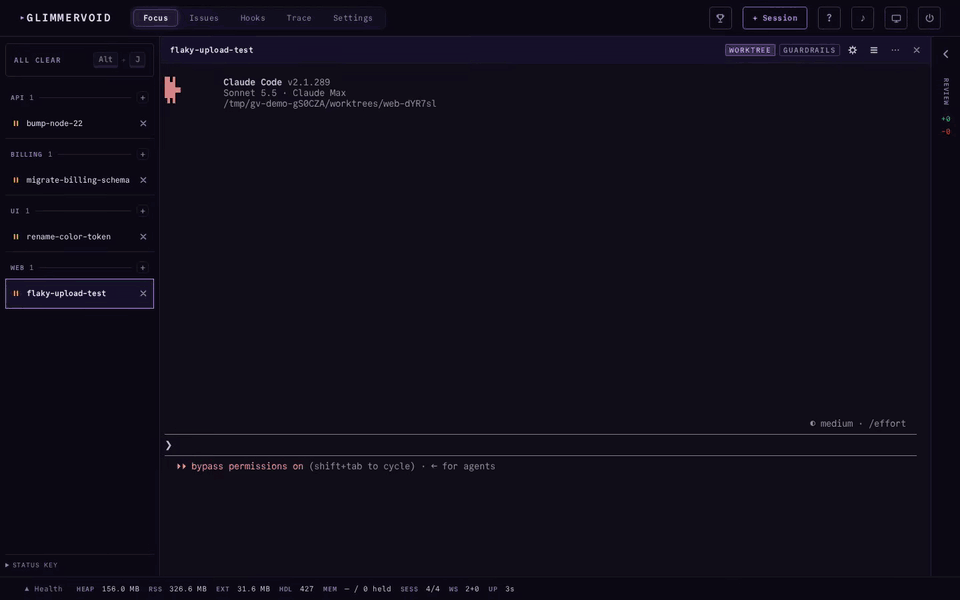Expand the Status Key section
The height and width of the screenshot is (600, 960).
[31, 565]
